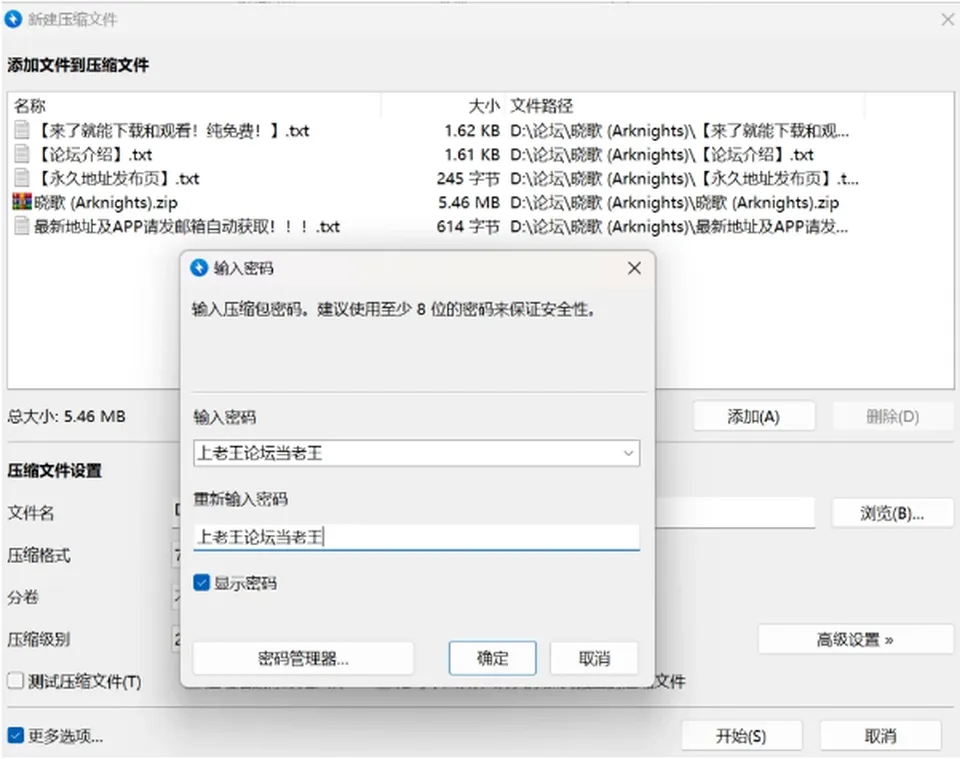Select the file name 【论坛介绍】.txt
960x759 pixels.
(94, 154)
